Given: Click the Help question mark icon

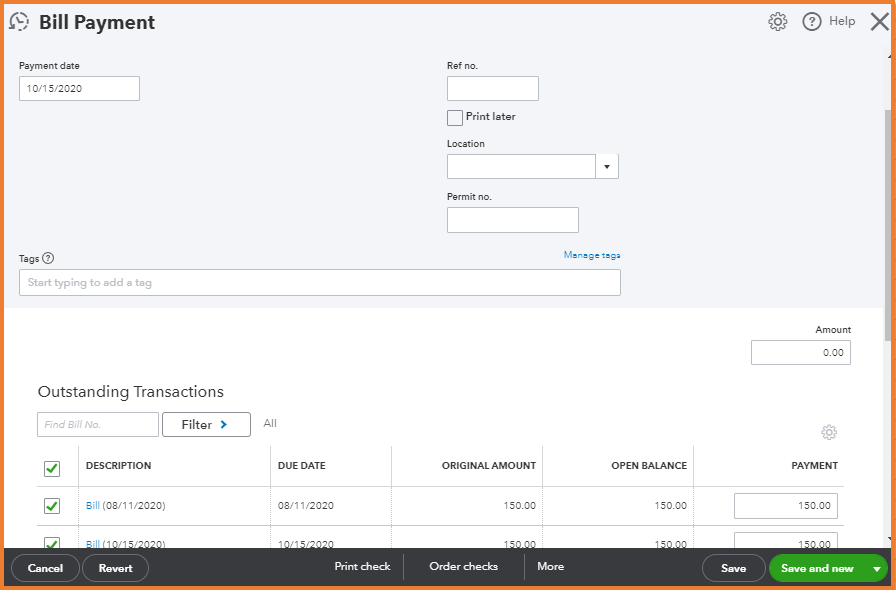Looking at the screenshot, I should tap(812, 22).
